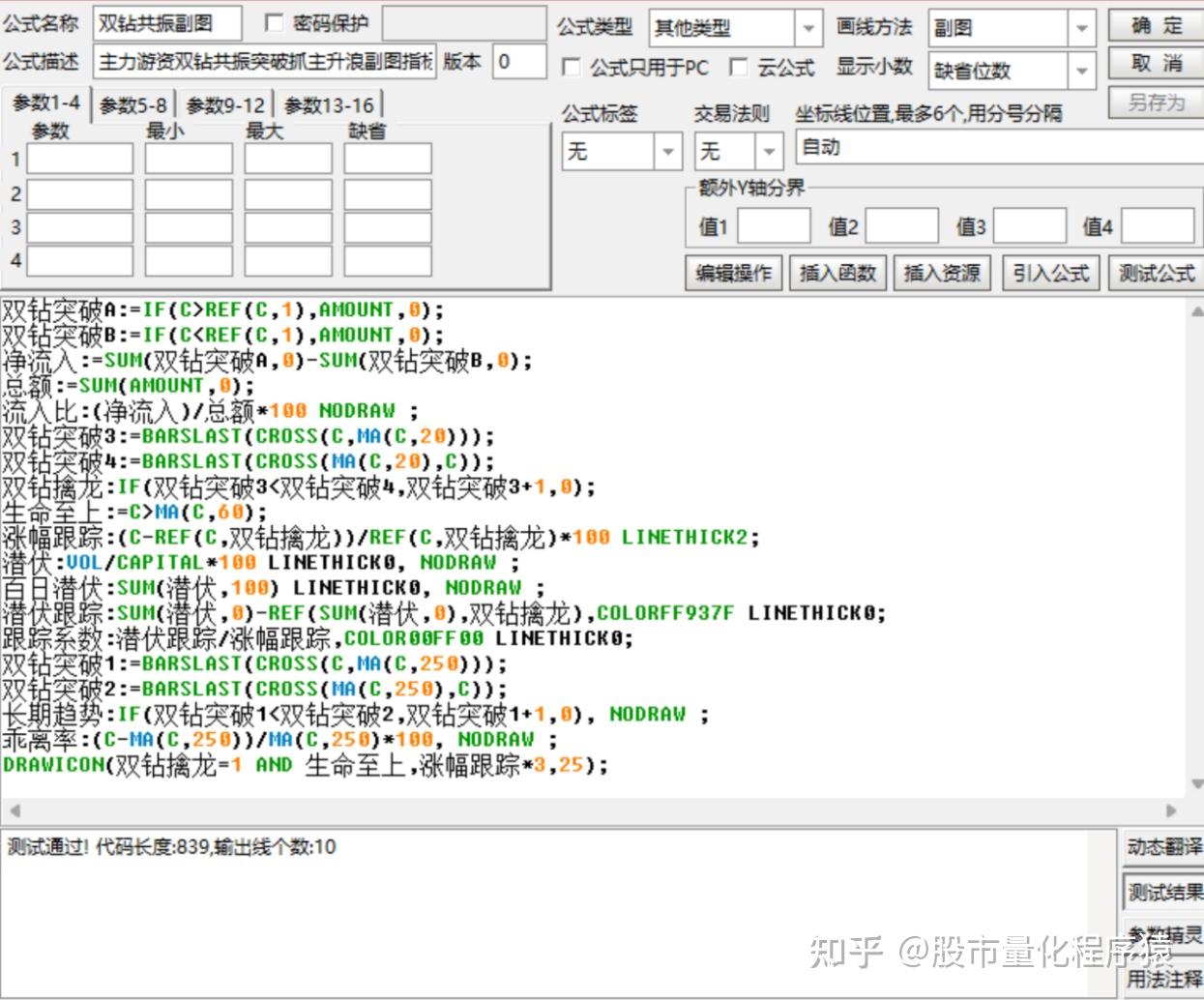The image size is (1204, 1000).
Task: Switch to the 参数5-8 tab
Action: pyautogui.click(x=132, y=105)
